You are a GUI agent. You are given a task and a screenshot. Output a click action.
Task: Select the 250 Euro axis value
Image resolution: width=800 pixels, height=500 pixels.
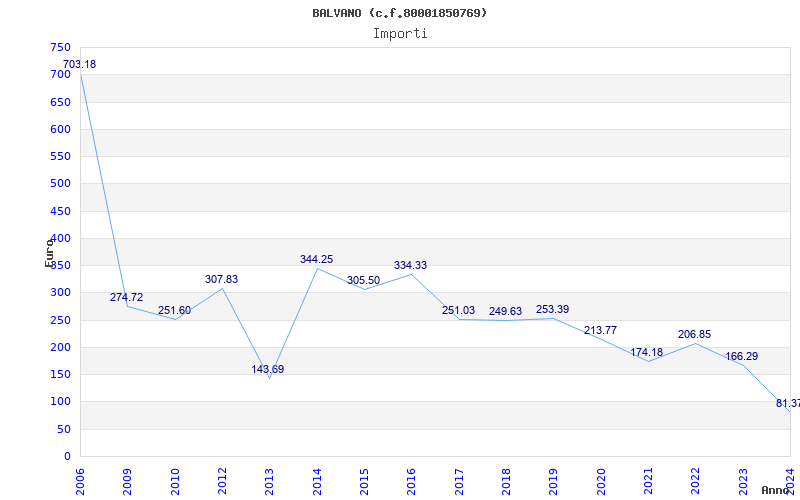(60, 320)
